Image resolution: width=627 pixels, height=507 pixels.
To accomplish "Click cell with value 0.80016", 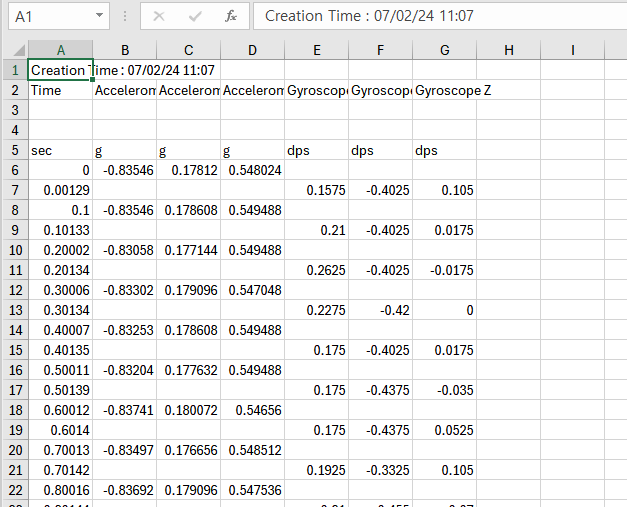I will pos(60,490).
